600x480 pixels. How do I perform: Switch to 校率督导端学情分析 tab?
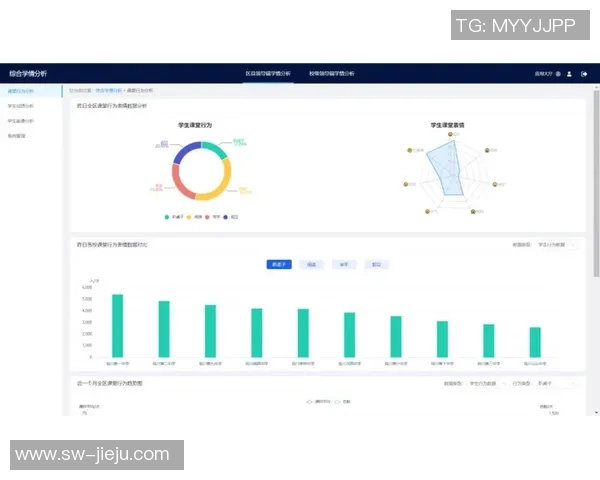click(x=331, y=73)
